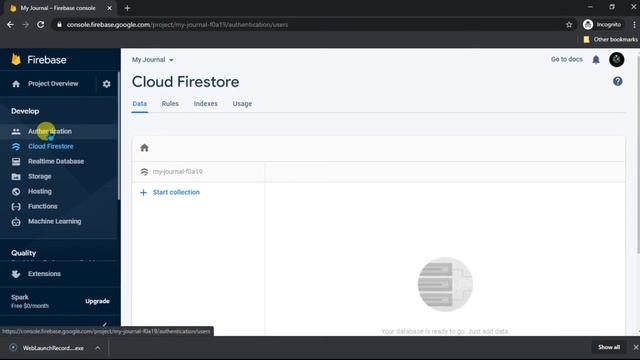Bookmark page with star icon
This screenshot has height=360, width=640.
pyautogui.click(x=569, y=25)
